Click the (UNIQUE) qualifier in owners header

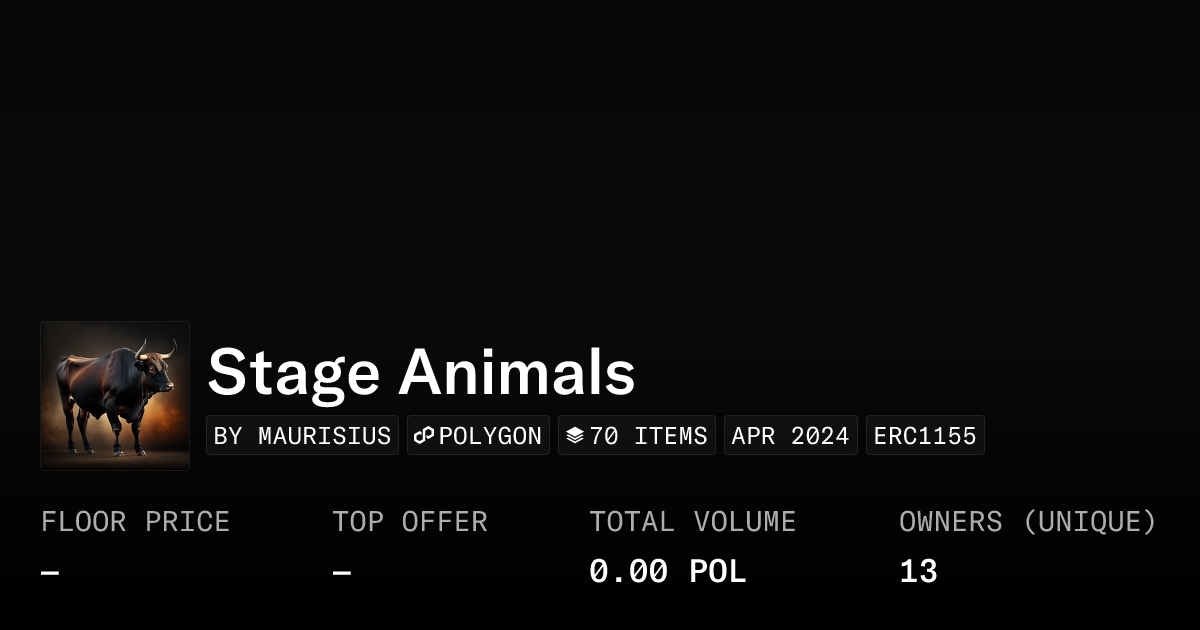(x=1089, y=522)
